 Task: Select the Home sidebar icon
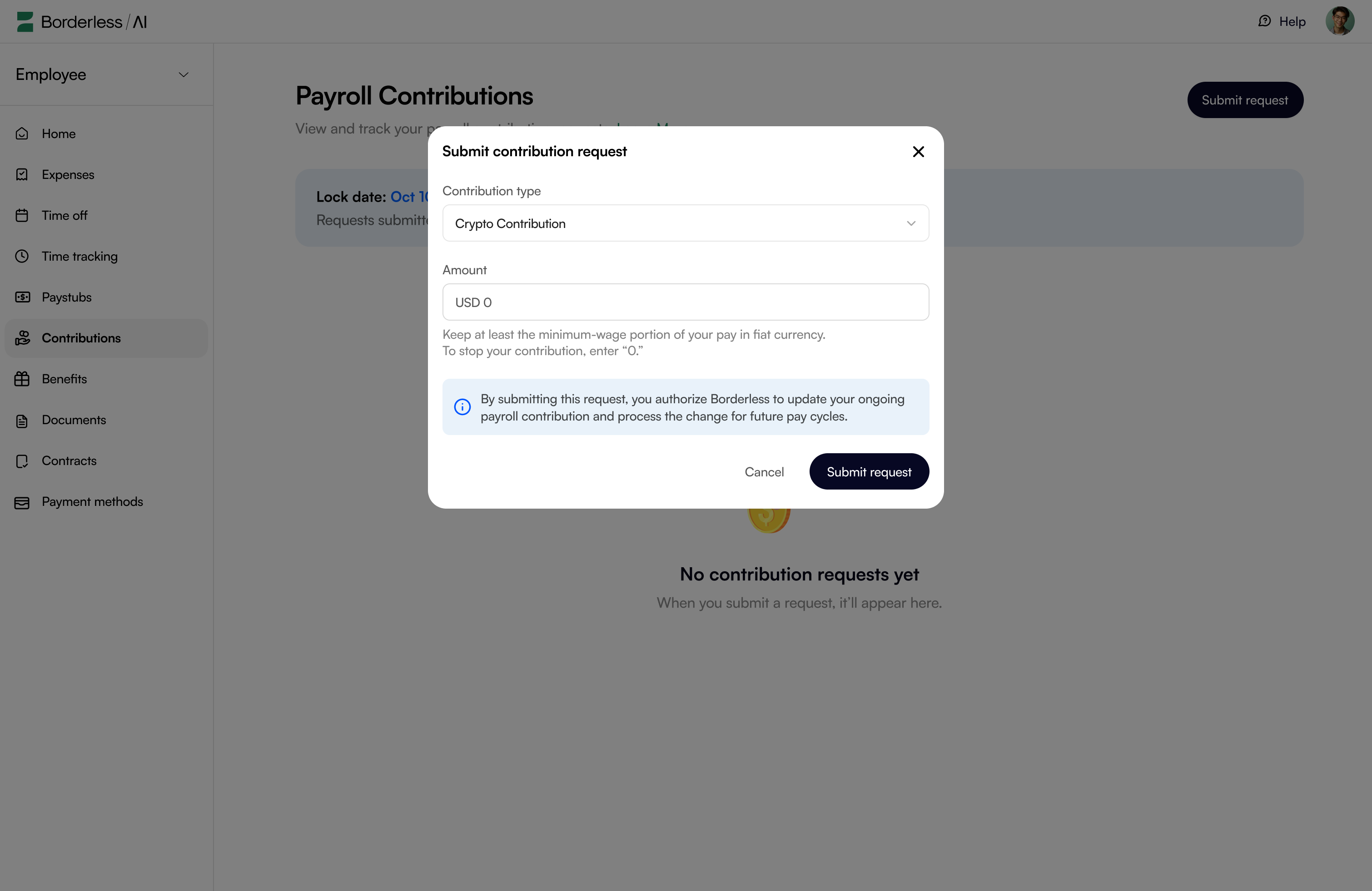[22, 133]
